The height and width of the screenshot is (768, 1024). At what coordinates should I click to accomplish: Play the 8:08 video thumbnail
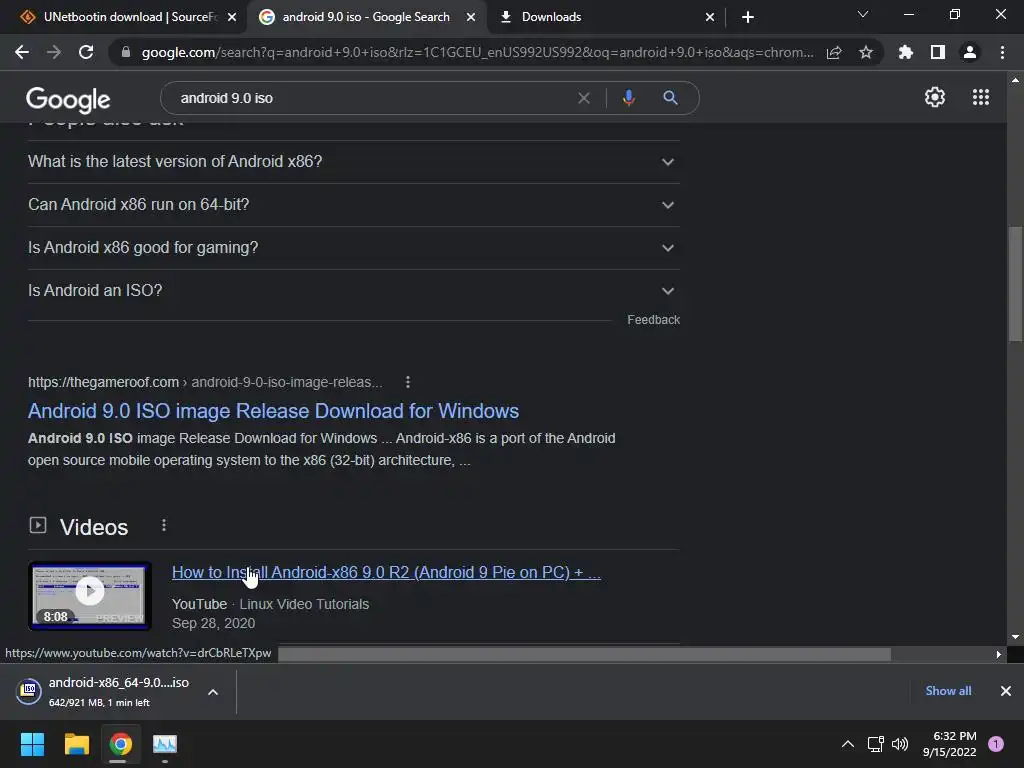90,596
